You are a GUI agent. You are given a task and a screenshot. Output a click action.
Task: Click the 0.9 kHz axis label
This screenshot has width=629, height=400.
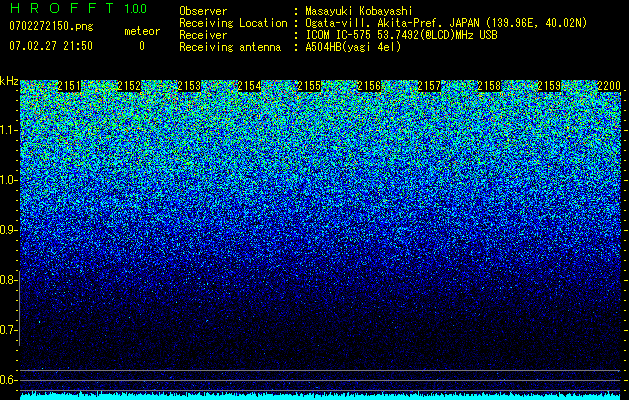coord(9,230)
